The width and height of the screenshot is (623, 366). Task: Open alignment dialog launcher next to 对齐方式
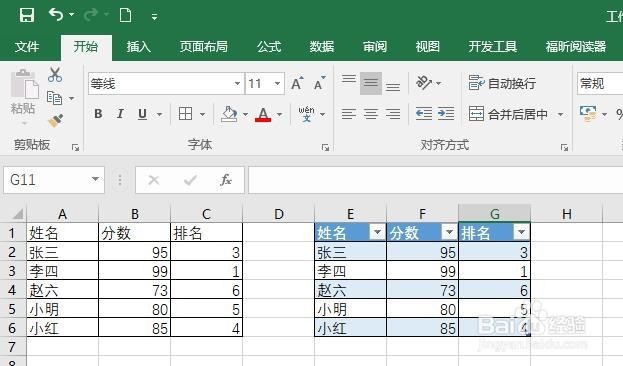pos(564,148)
